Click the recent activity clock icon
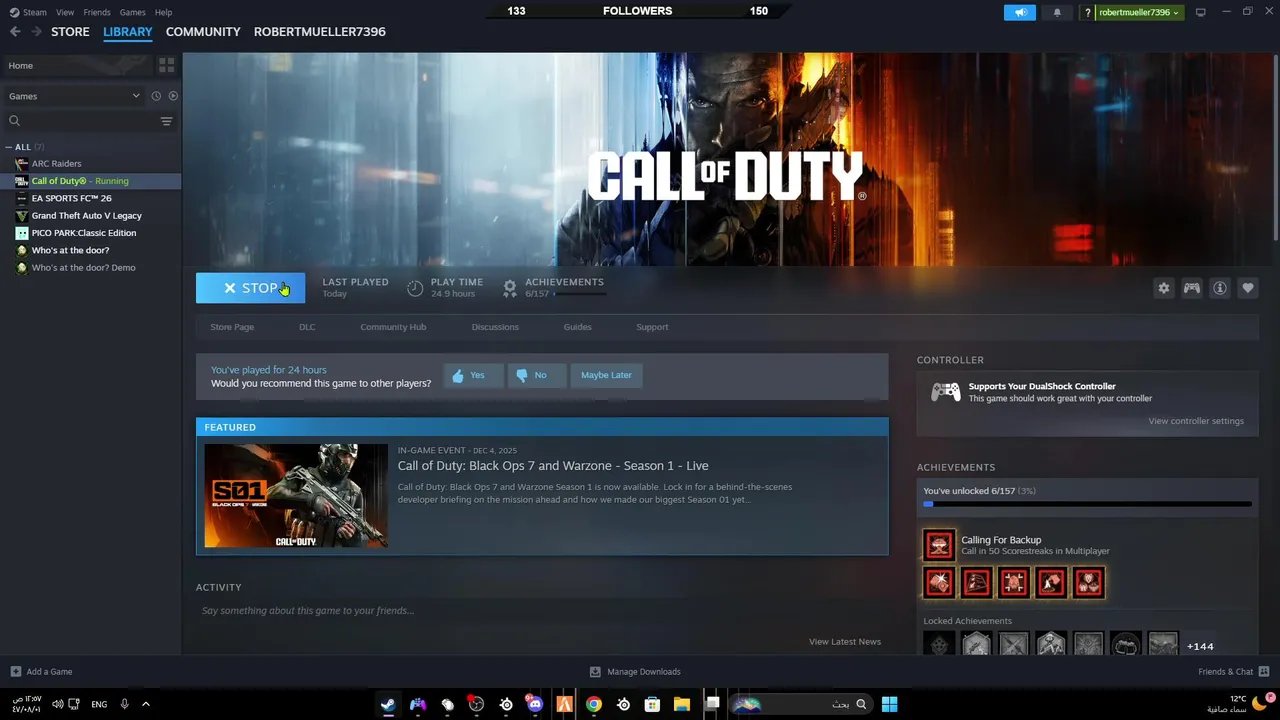This screenshot has height=720, width=1280. [x=156, y=96]
